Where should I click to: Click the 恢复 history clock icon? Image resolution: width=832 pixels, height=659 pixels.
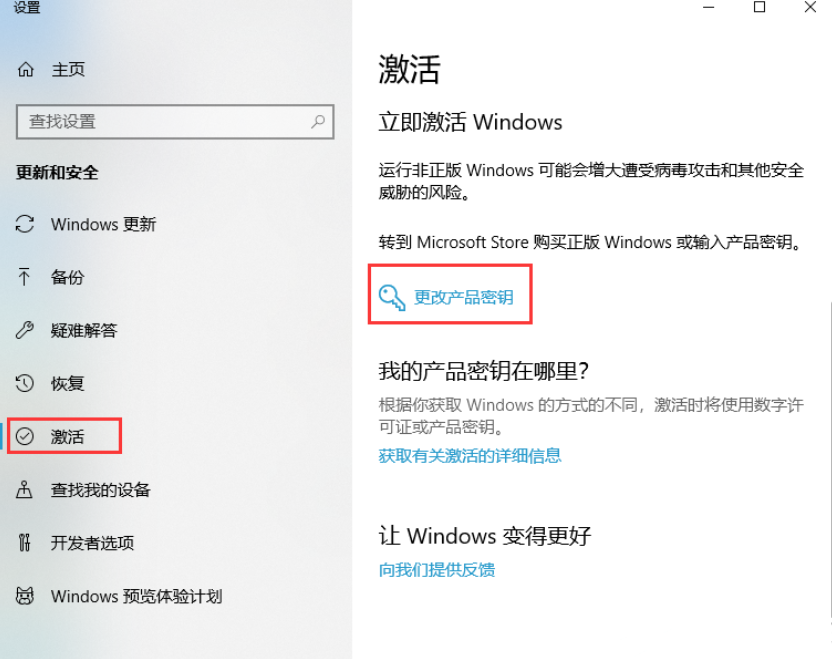(24, 383)
